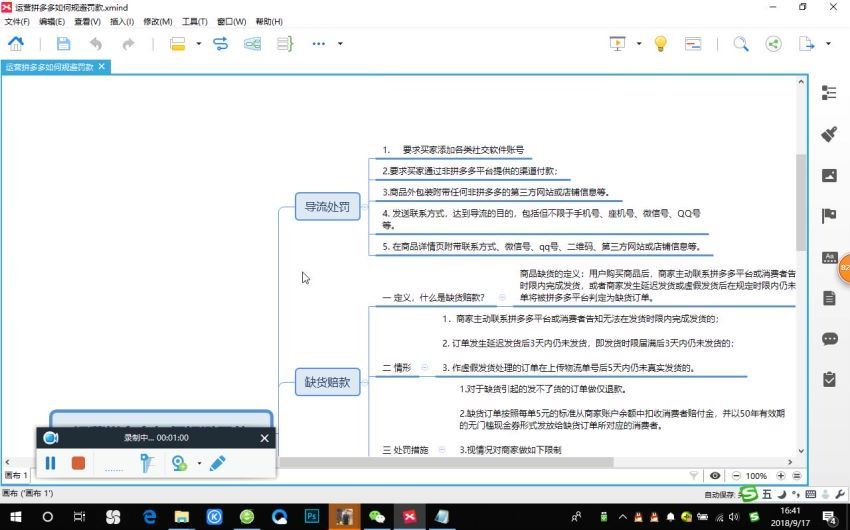Image resolution: width=850 pixels, height=530 pixels.
Task: Activate the recorder's pencil annotation tool
Action: [217, 463]
